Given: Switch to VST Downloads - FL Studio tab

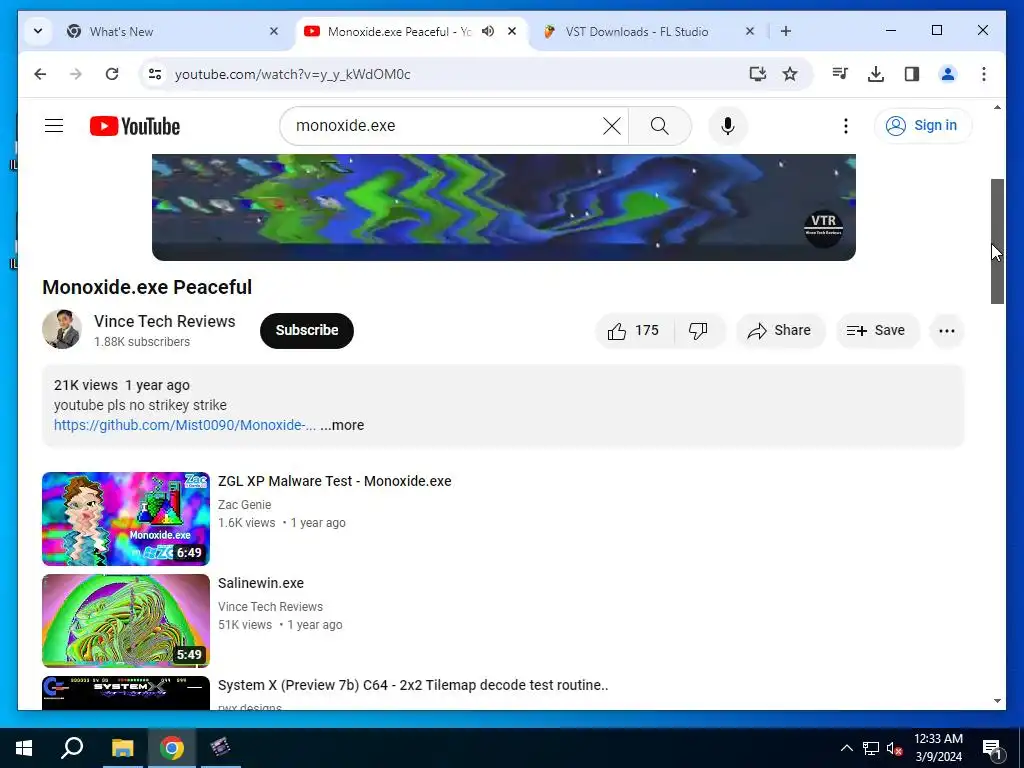Looking at the screenshot, I should (637, 31).
